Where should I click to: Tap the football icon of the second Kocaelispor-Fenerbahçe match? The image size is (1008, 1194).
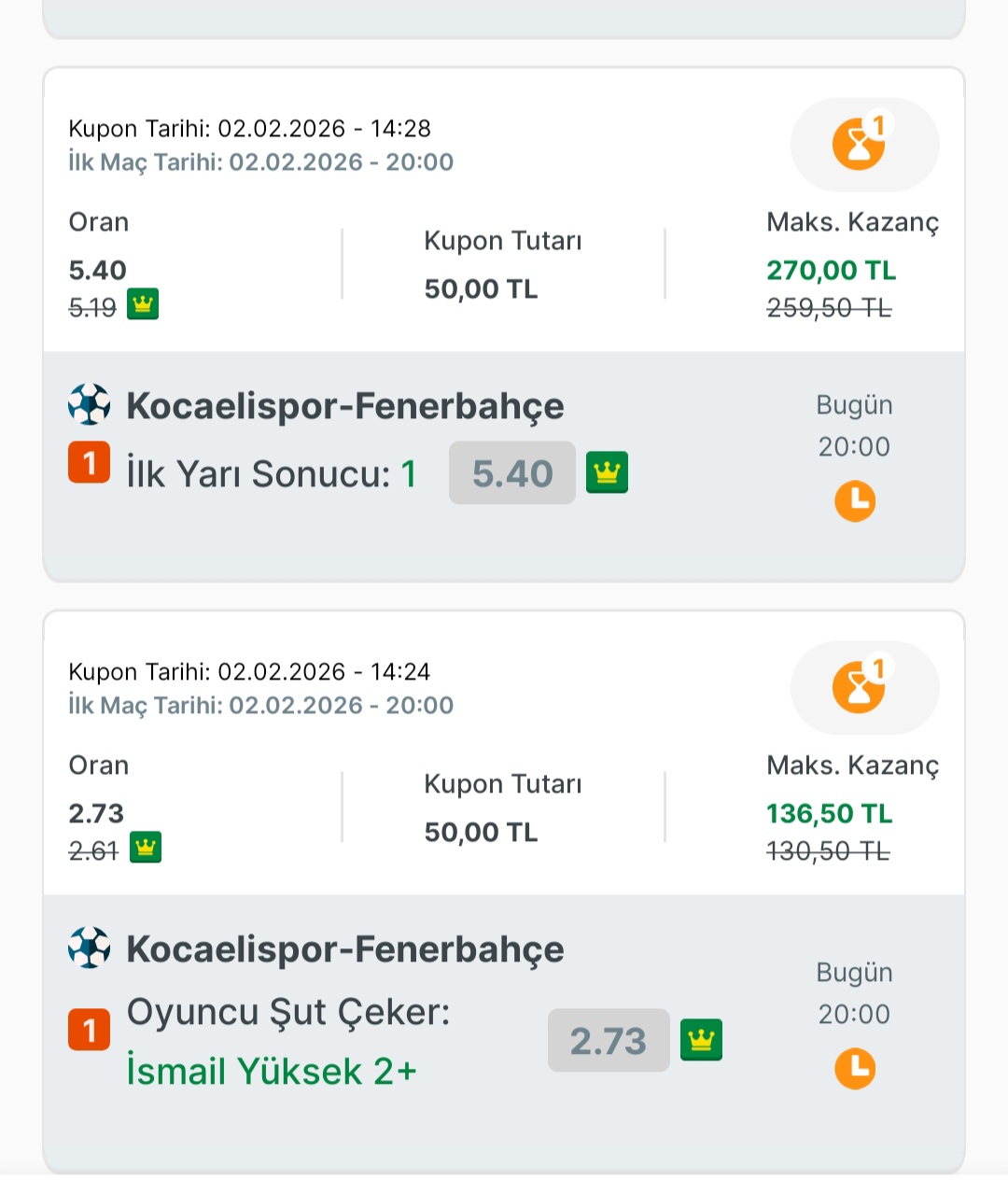[90, 948]
